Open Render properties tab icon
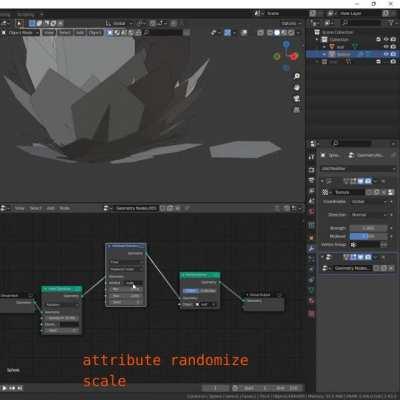This screenshot has height=400, width=400. click(x=311, y=170)
